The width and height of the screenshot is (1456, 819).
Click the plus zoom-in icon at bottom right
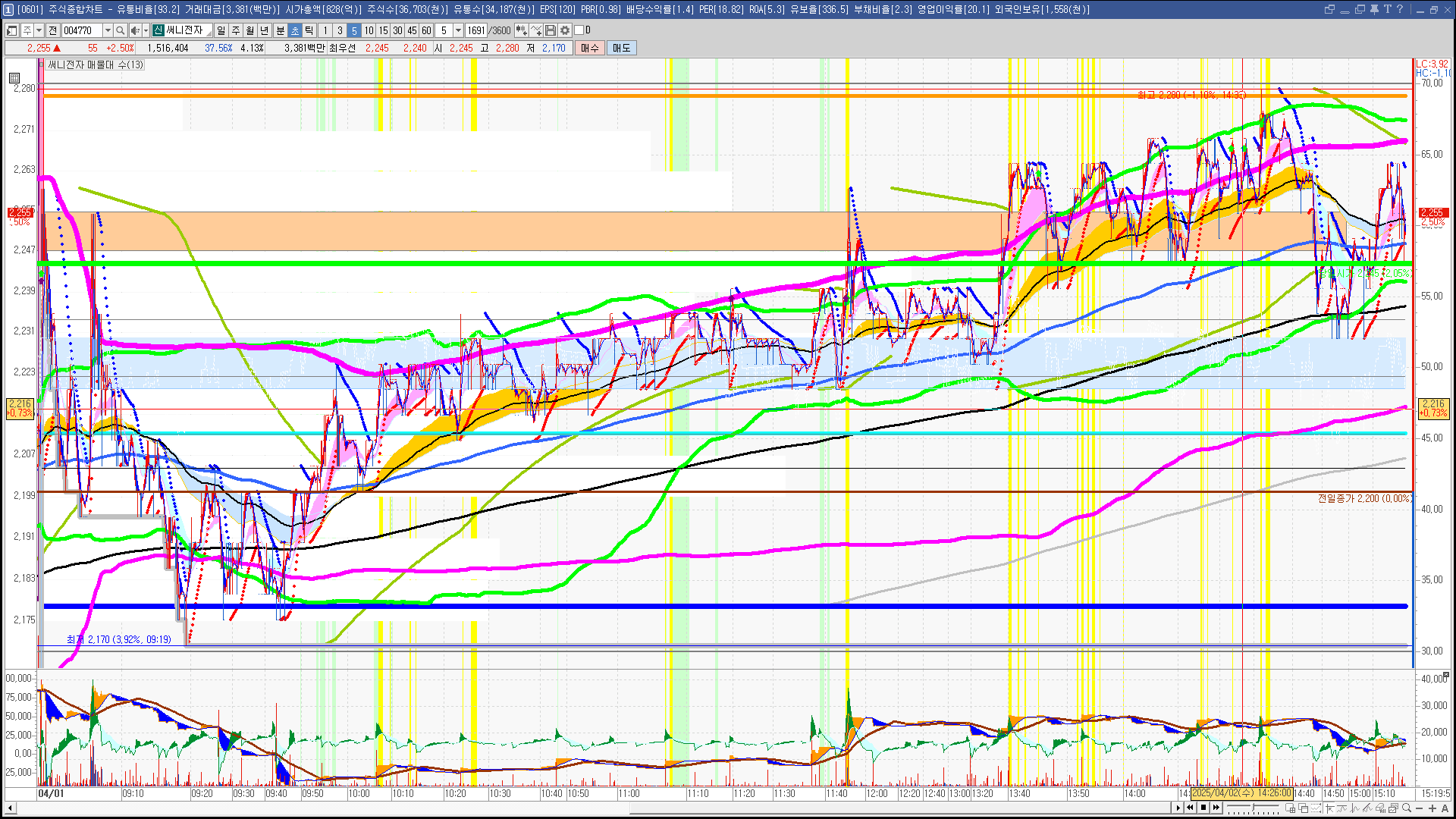click(x=1432, y=808)
